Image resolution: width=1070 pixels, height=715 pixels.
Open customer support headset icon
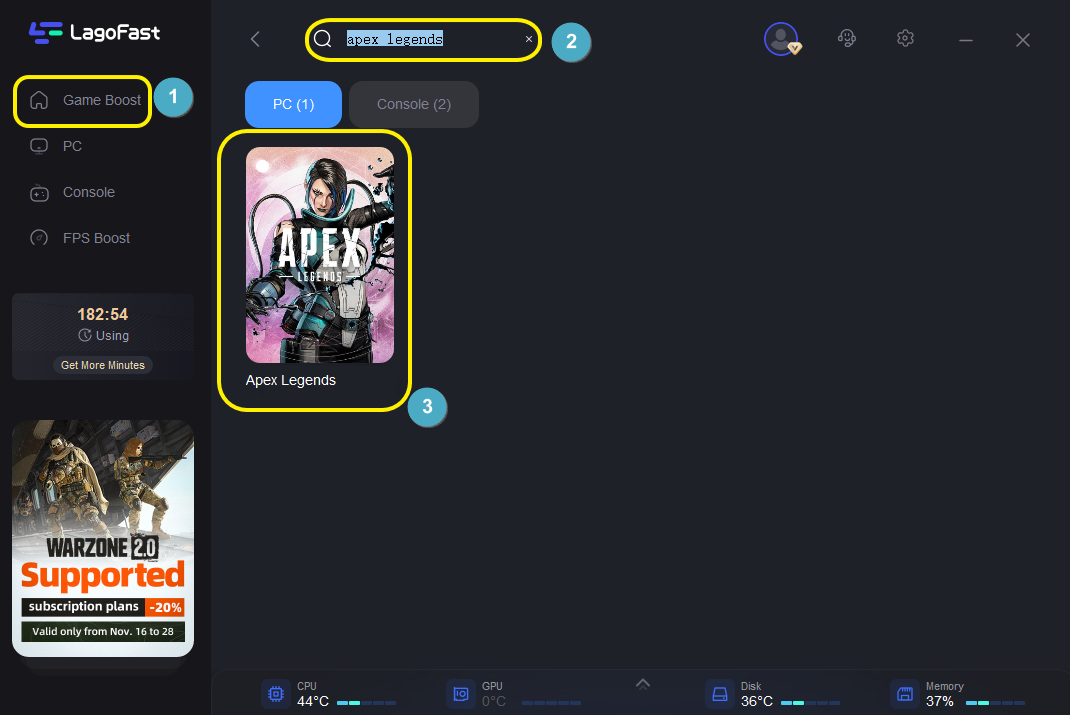847,38
